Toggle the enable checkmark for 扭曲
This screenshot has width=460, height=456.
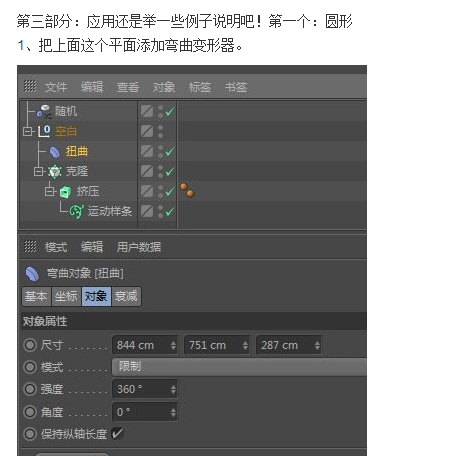(x=170, y=151)
